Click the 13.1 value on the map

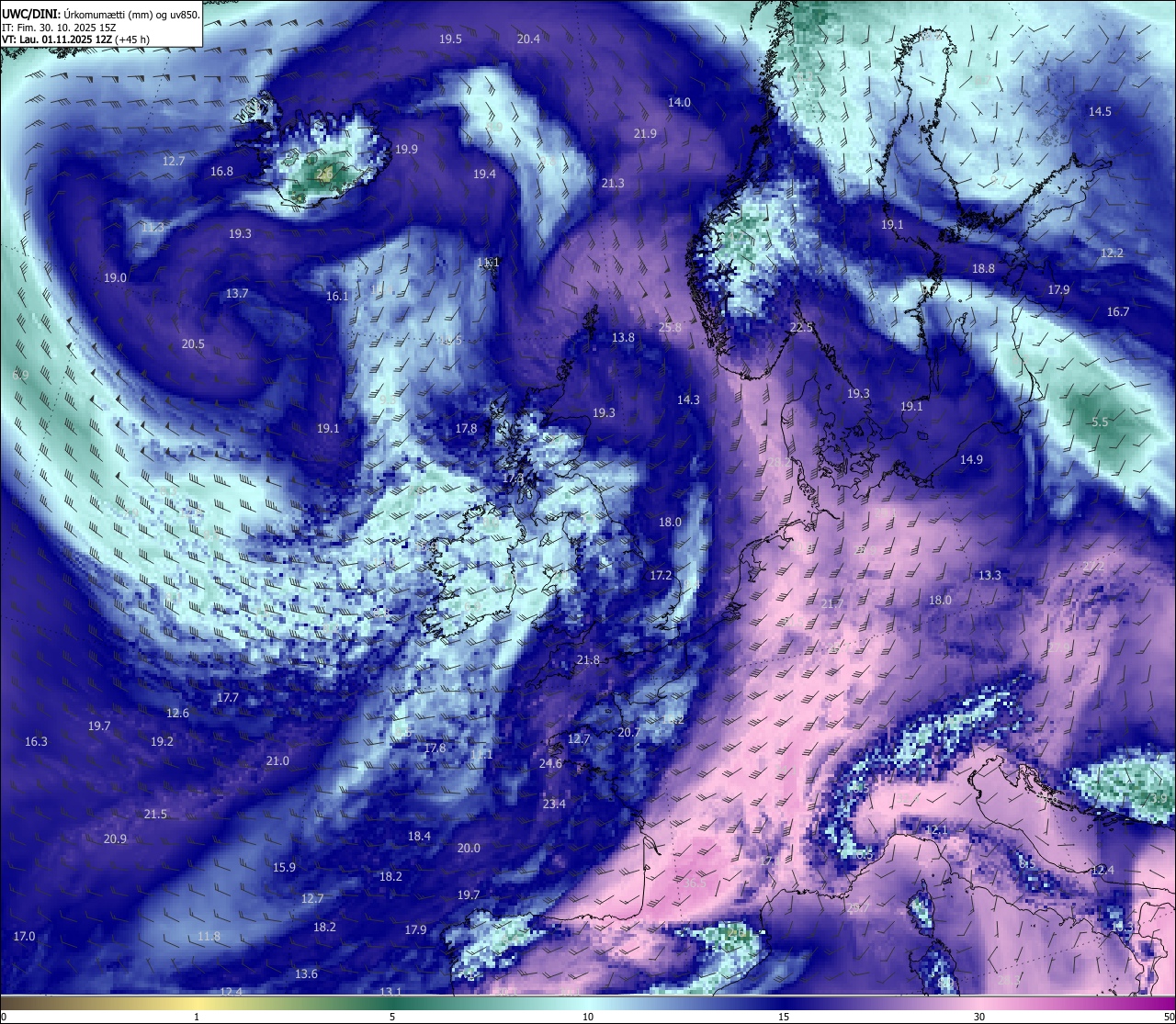coord(390,992)
